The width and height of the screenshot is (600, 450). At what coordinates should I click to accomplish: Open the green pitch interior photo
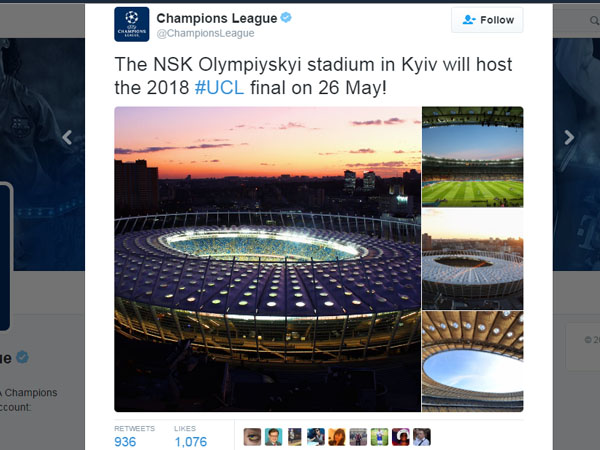[x=473, y=157]
